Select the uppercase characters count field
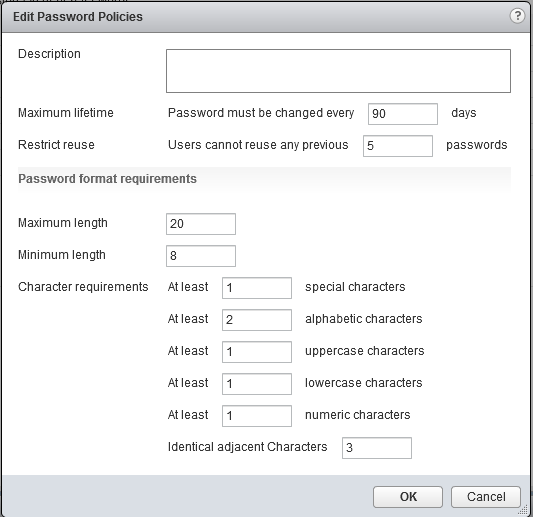 click(x=257, y=352)
